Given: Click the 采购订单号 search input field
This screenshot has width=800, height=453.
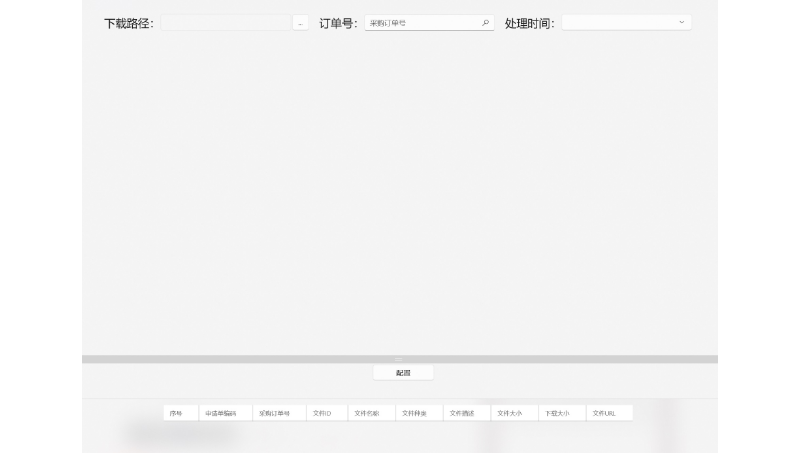Looking at the screenshot, I should 422,22.
